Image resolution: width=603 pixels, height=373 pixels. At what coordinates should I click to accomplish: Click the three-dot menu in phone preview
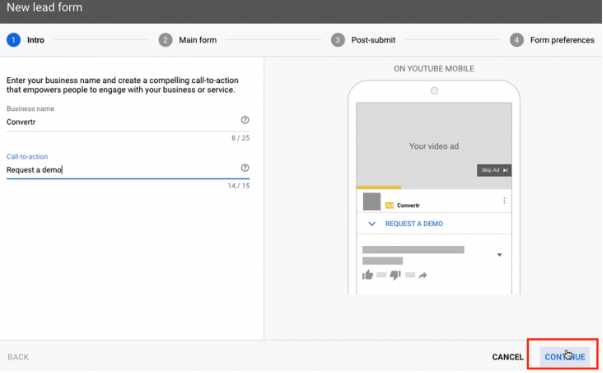tap(504, 201)
